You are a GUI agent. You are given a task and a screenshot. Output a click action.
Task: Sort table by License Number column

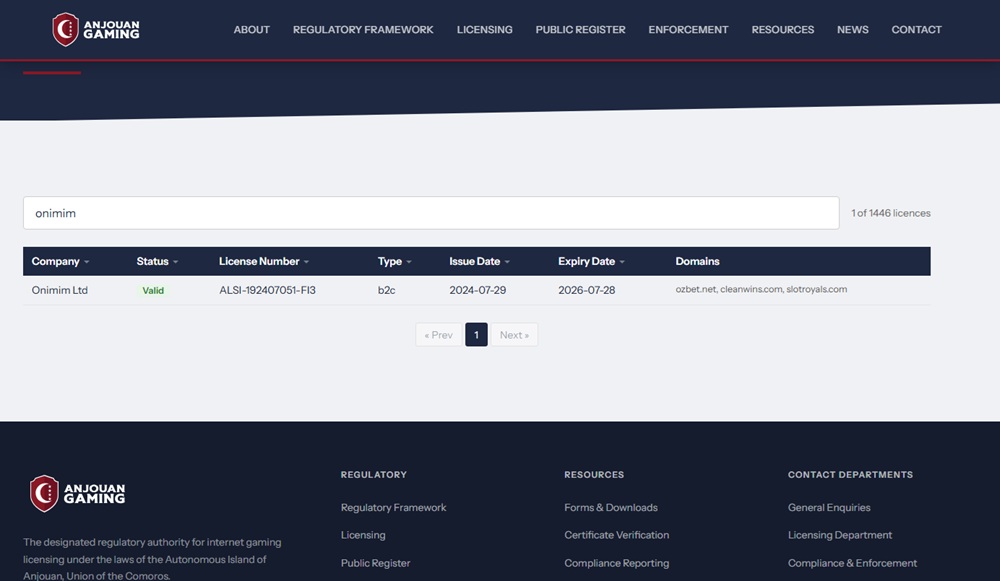click(x=263, y=261)
